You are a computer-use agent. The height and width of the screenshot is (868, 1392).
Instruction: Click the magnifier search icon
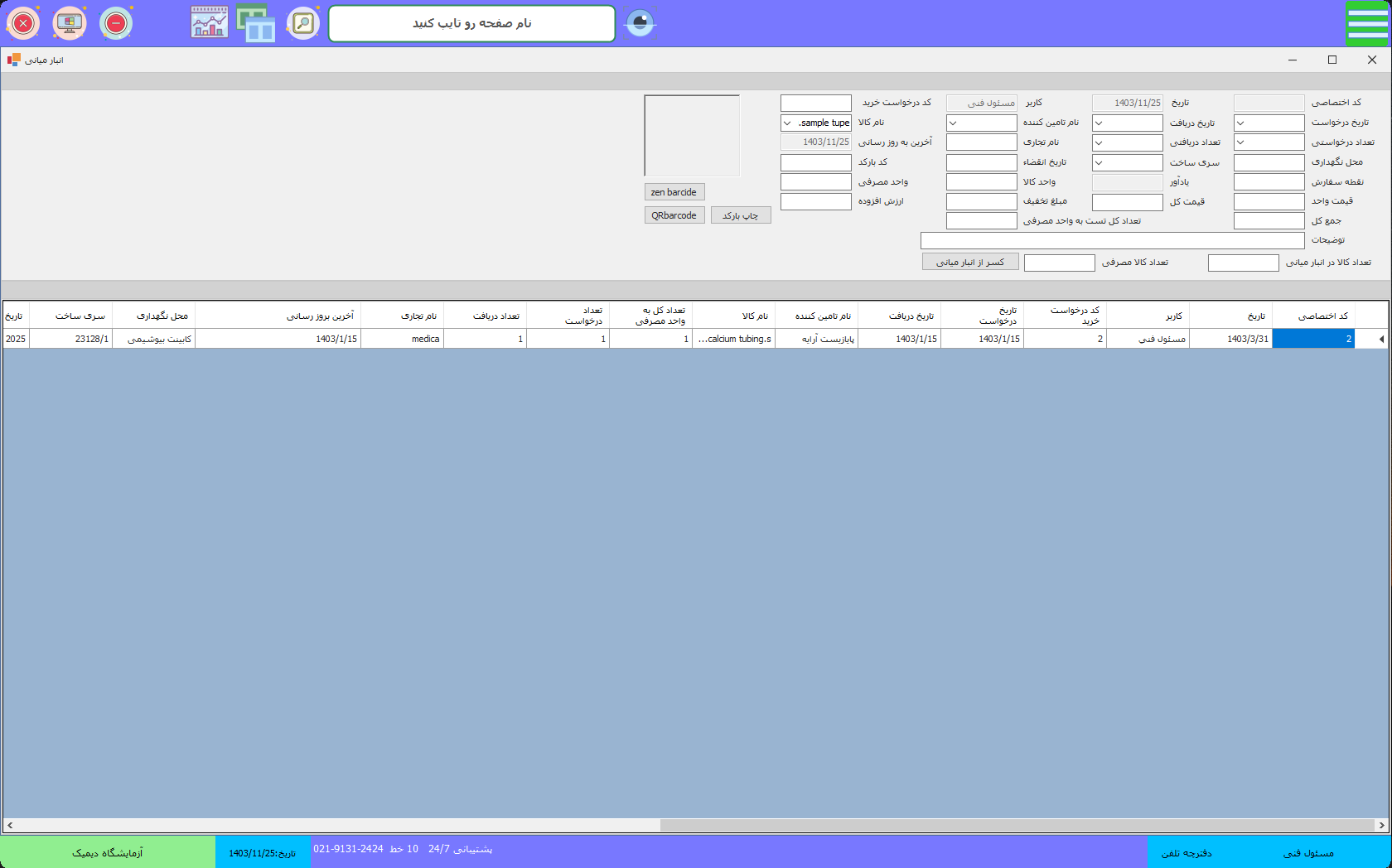tap(303, 23)
